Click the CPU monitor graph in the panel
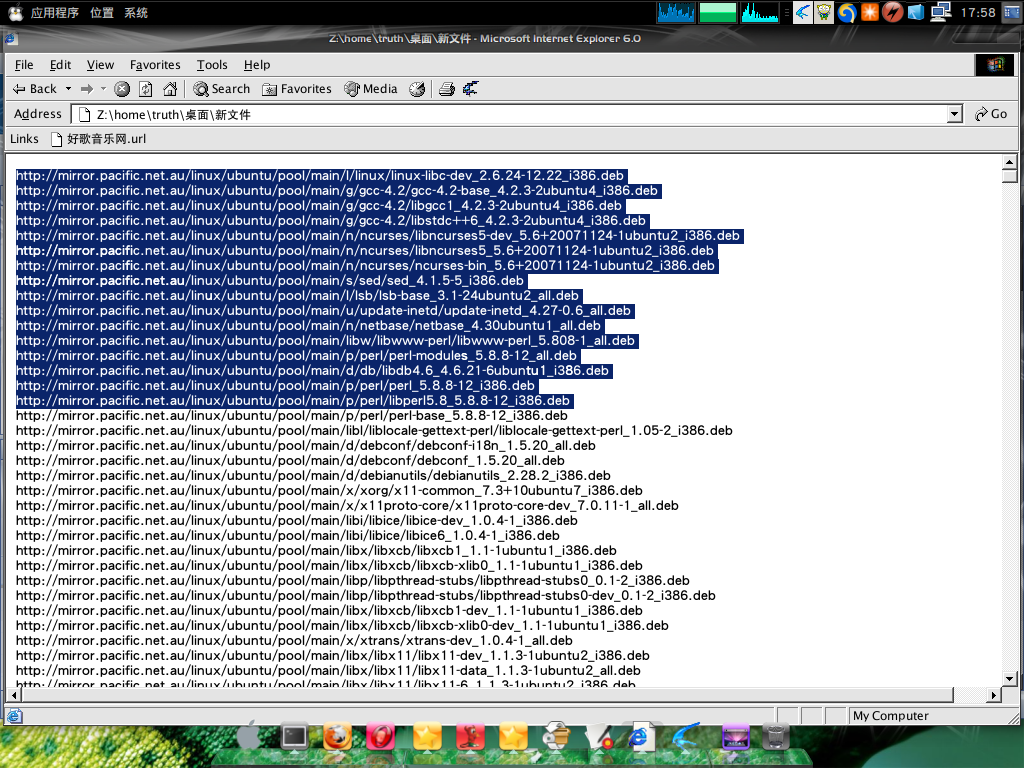This screenshot has width=1024, height=768. tap(676, 12)
